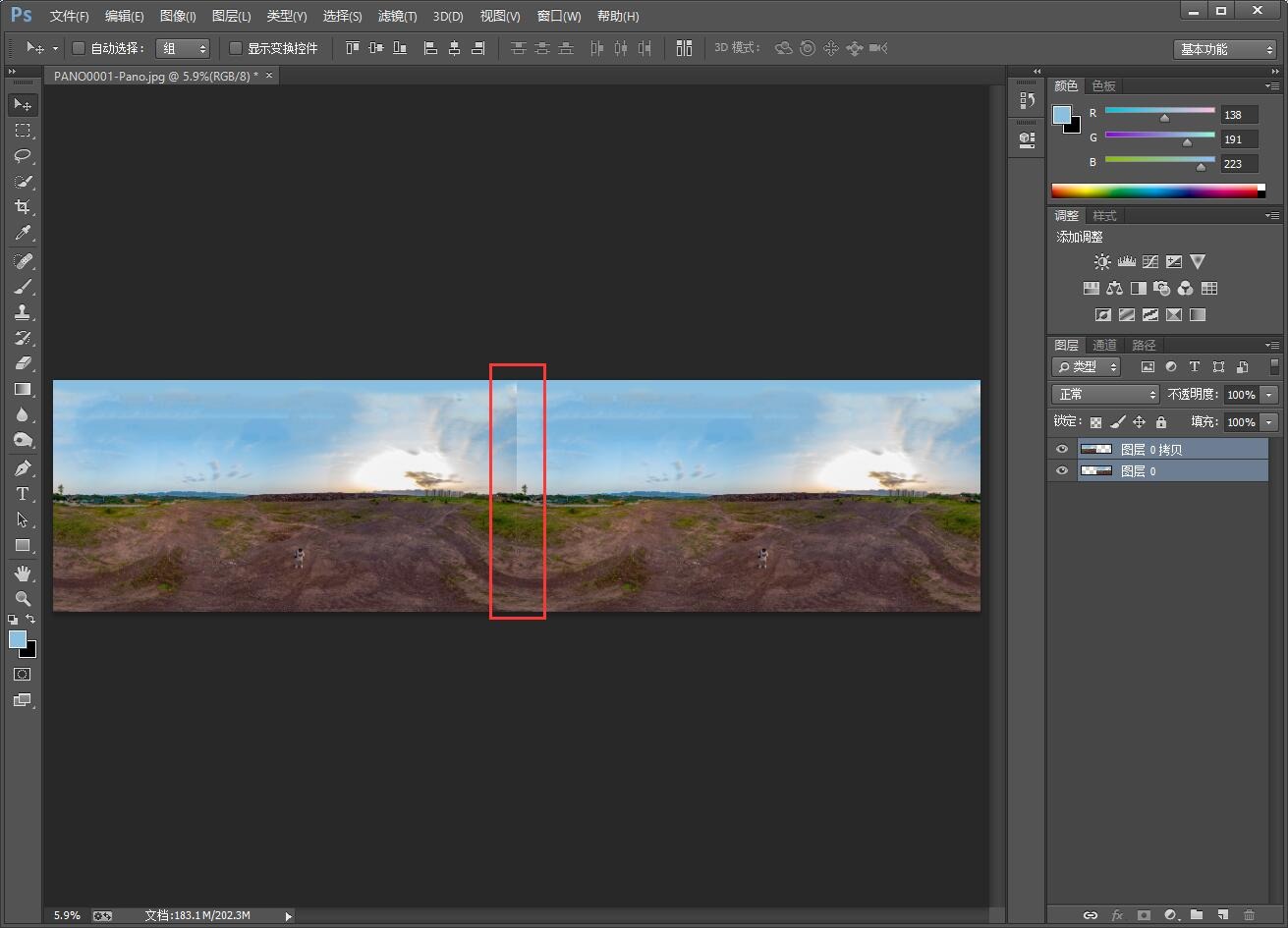The height and width of the screenshot is (928, 1288).
Task: Select the Pen tool
Action: click(x=23, y=468)
